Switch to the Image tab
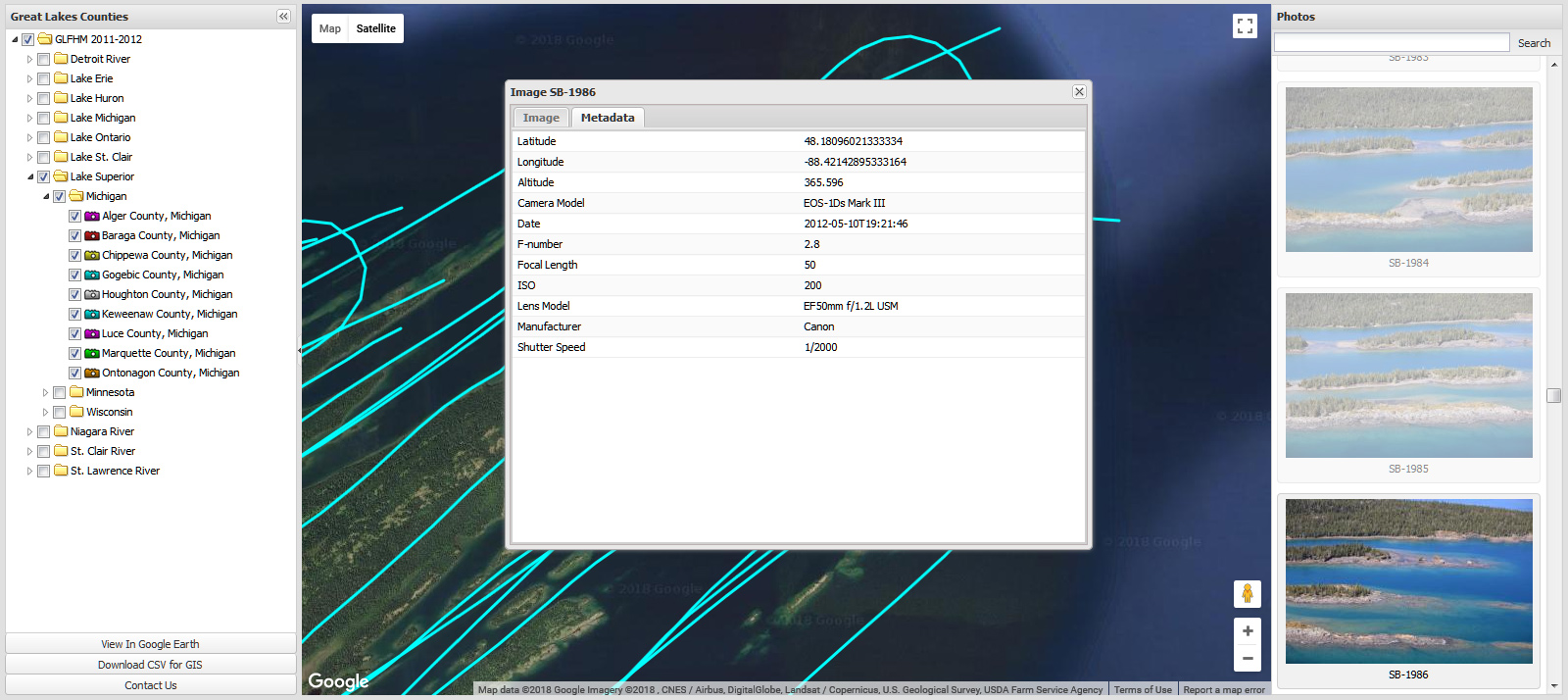This screenshot has height=700, width=1568. point(541,118)
